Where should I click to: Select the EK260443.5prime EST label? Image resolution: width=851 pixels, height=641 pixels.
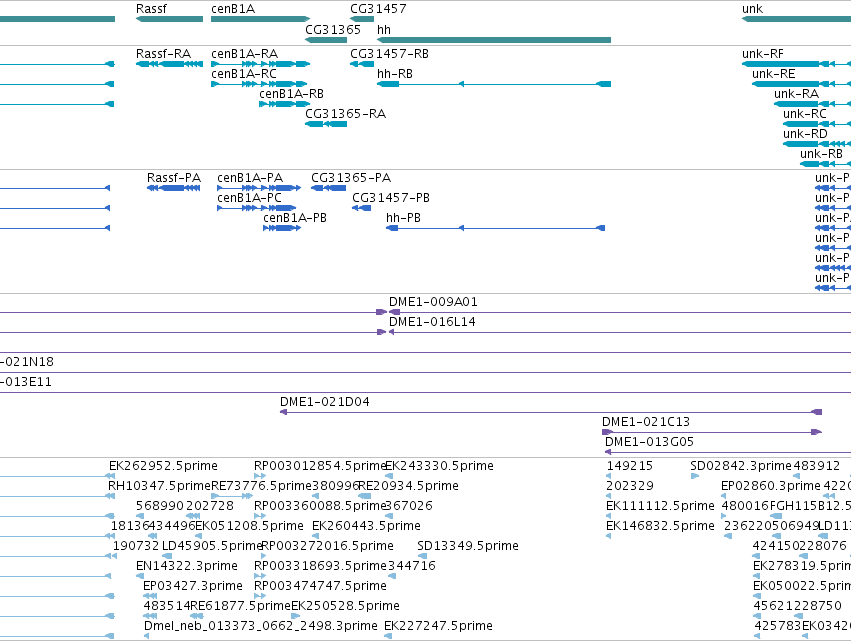click(x=366, y=526)
